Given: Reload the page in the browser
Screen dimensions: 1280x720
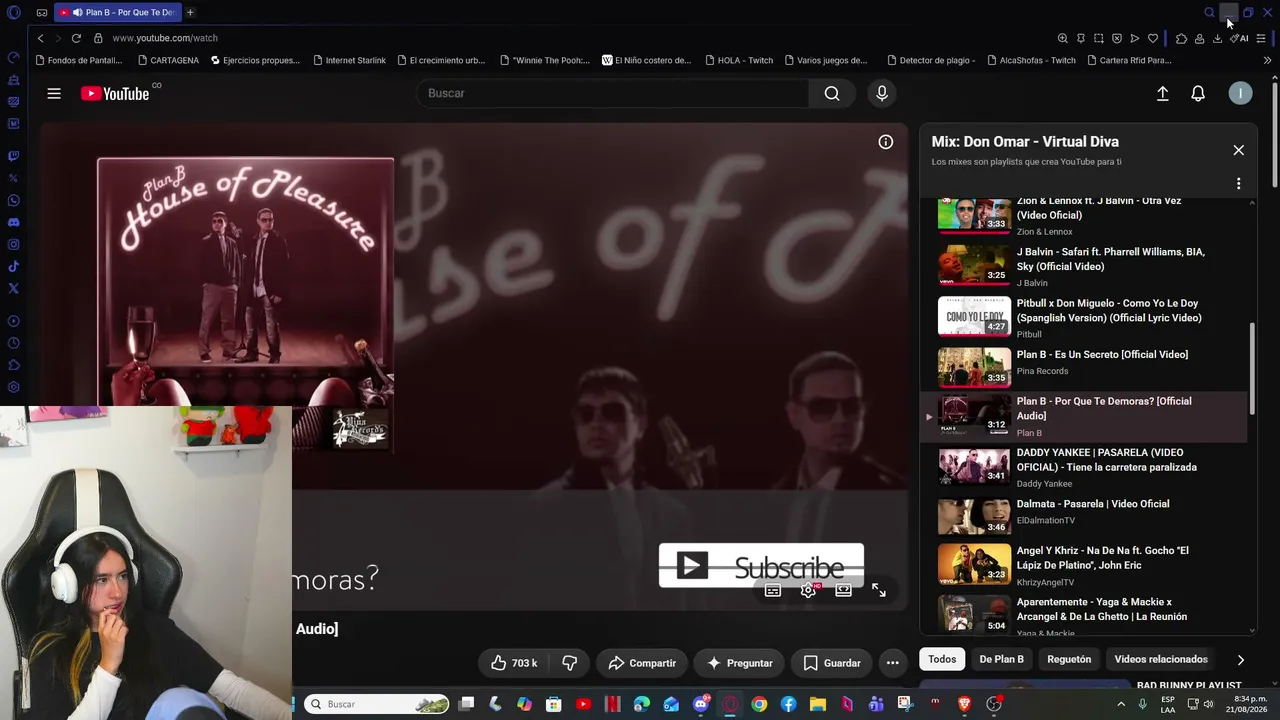Looking at the screenshot, I should coord(76,38).
